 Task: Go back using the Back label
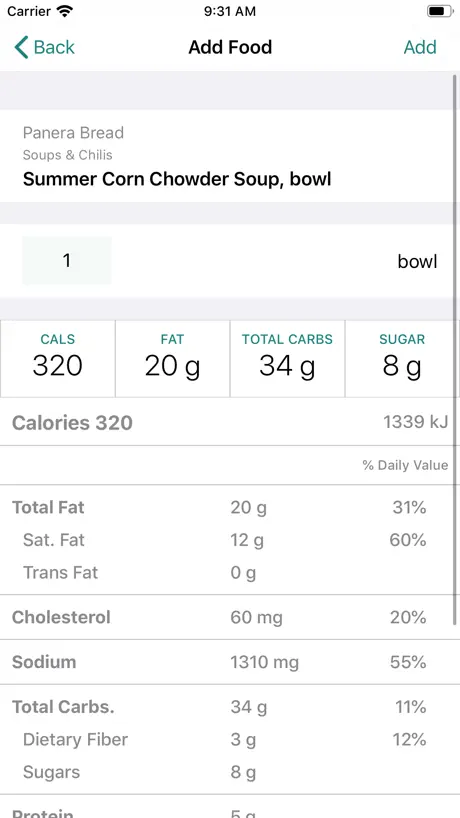tap(54, 47)
